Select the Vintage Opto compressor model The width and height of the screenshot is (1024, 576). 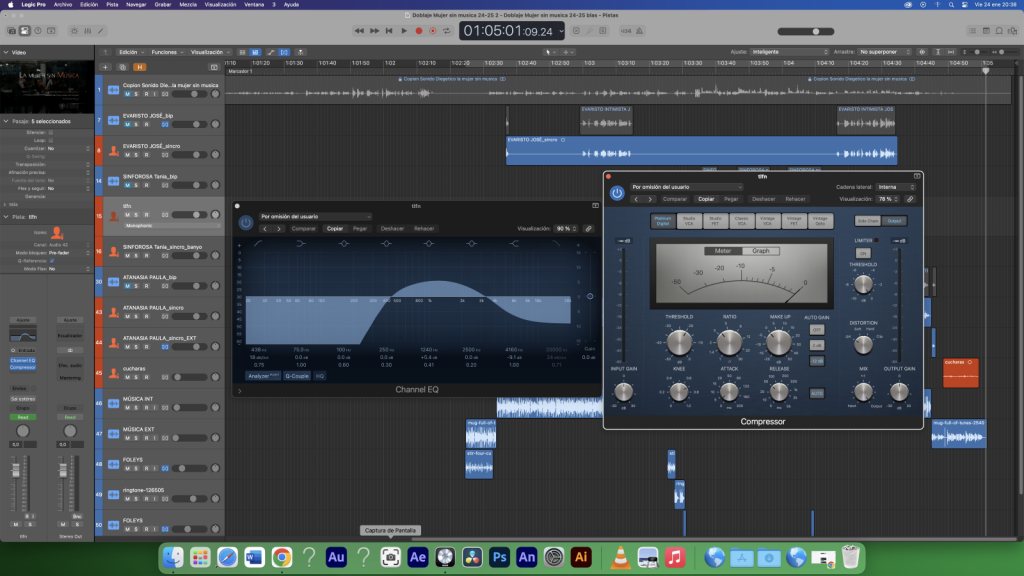820,220
